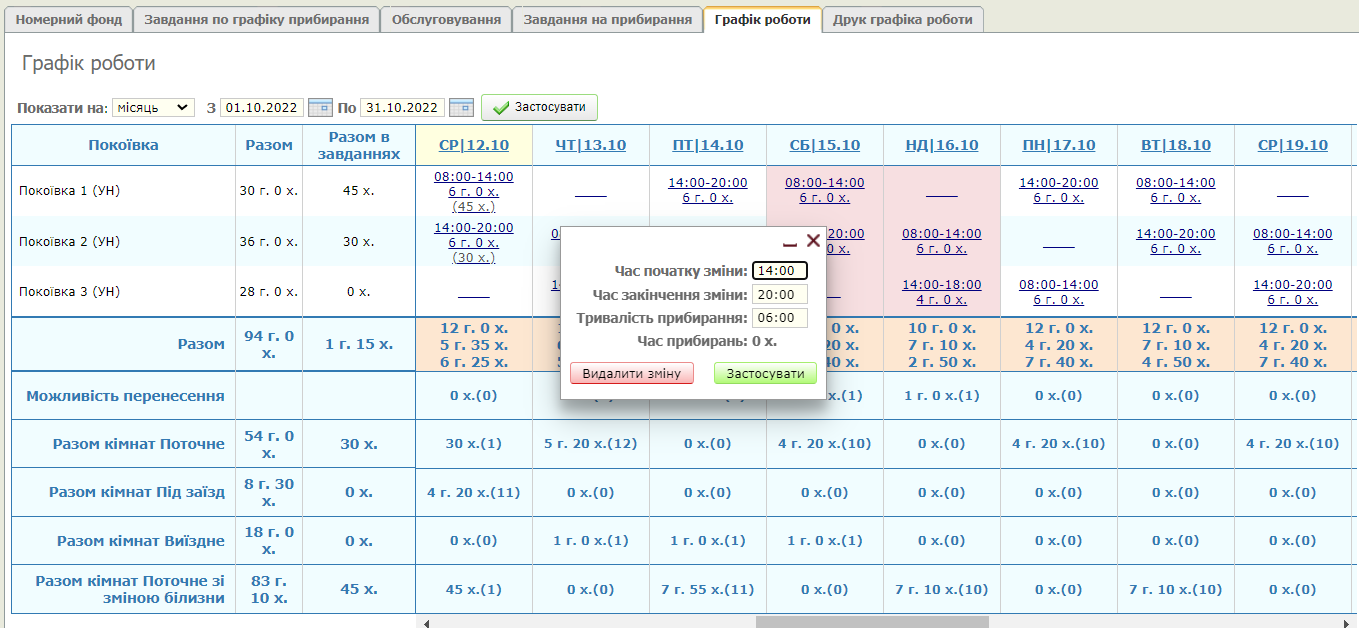Switch to the Номерний фонд tab
Image resolution: width=1359 pixels, height=628 pixels.
pyautogui.click(x=69, y=20)
